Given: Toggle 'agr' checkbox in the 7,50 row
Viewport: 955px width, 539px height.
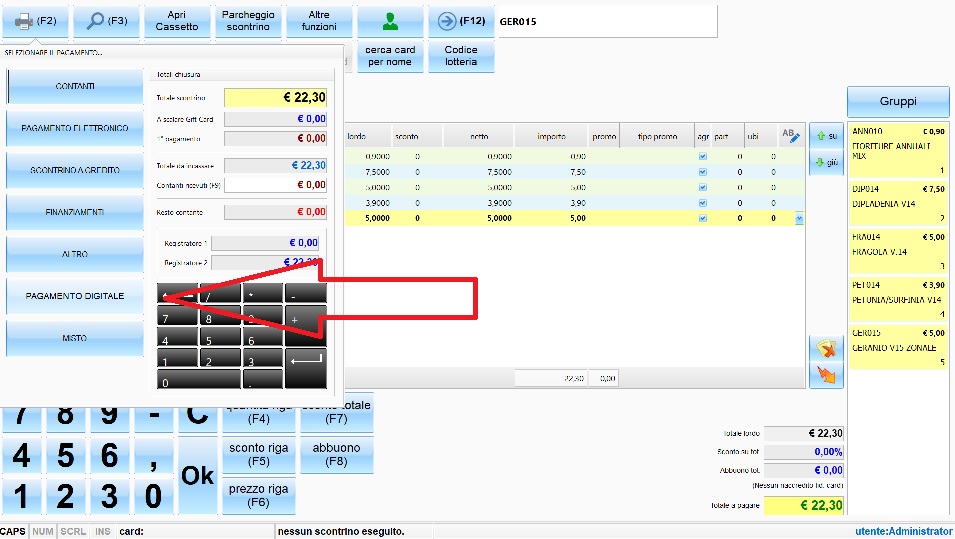Looking at the screenshot, I should pyautogui.click(x=703, y=172).
